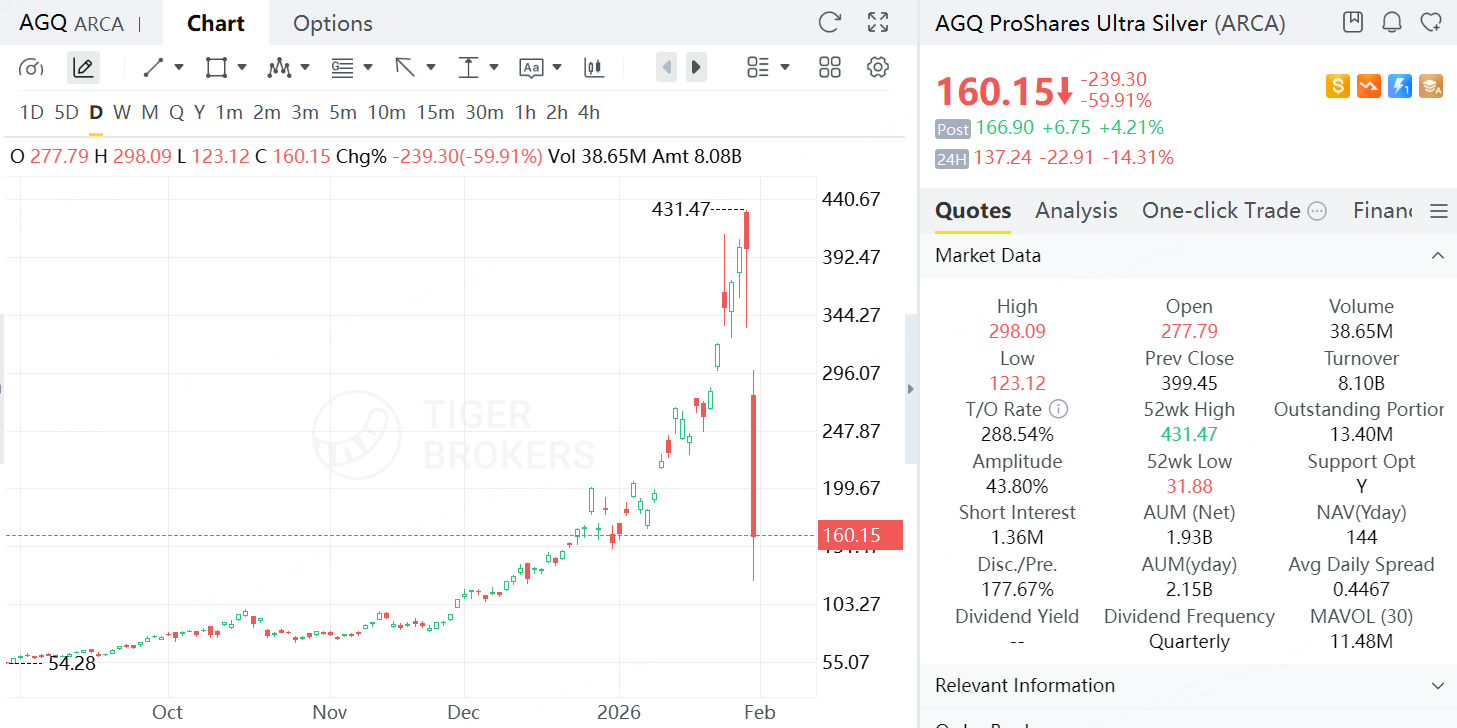Switch to the Options tab

(333, 24)
